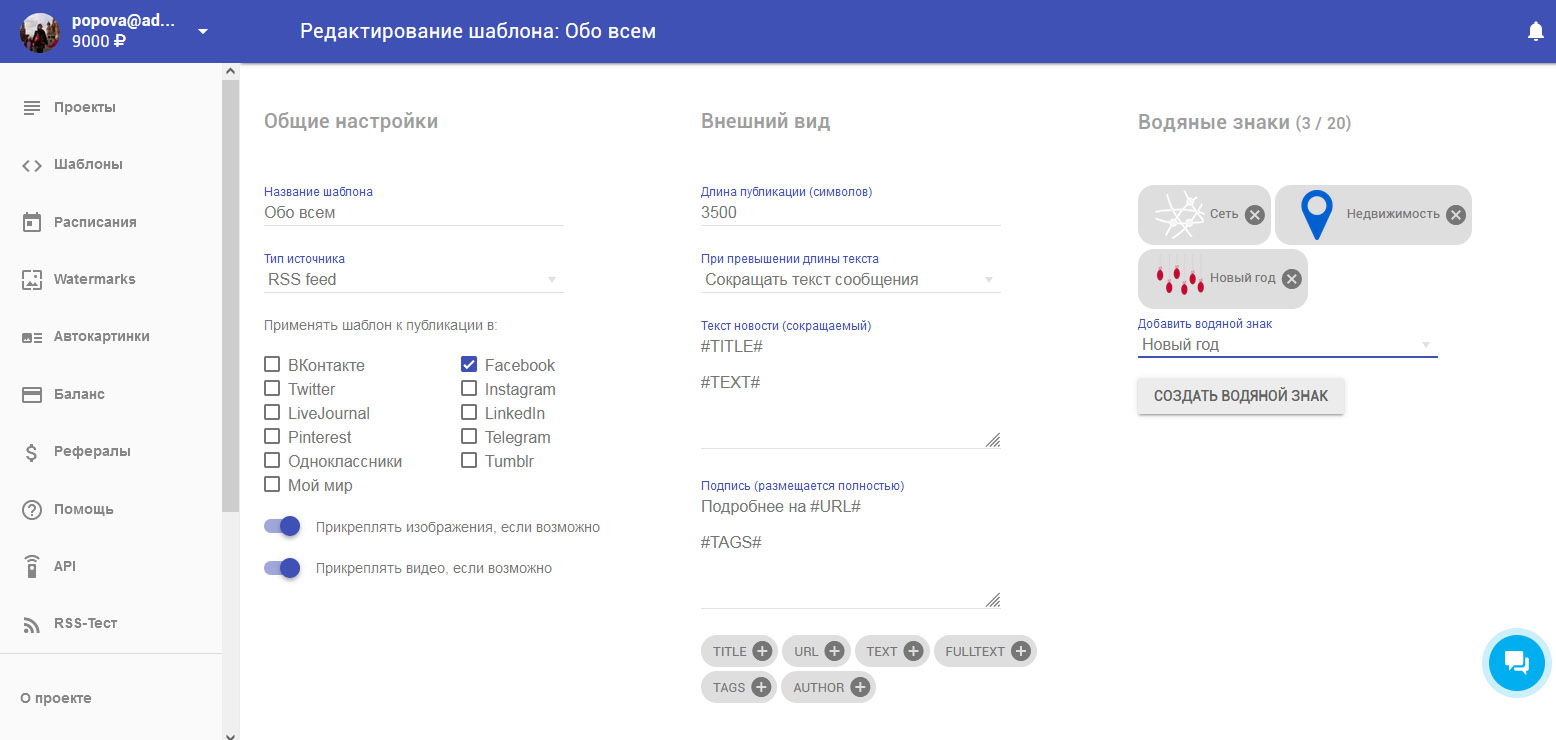This screenshot has width=1556, height=740.
Task: Open the live chat bubble
Action: 1516,662
